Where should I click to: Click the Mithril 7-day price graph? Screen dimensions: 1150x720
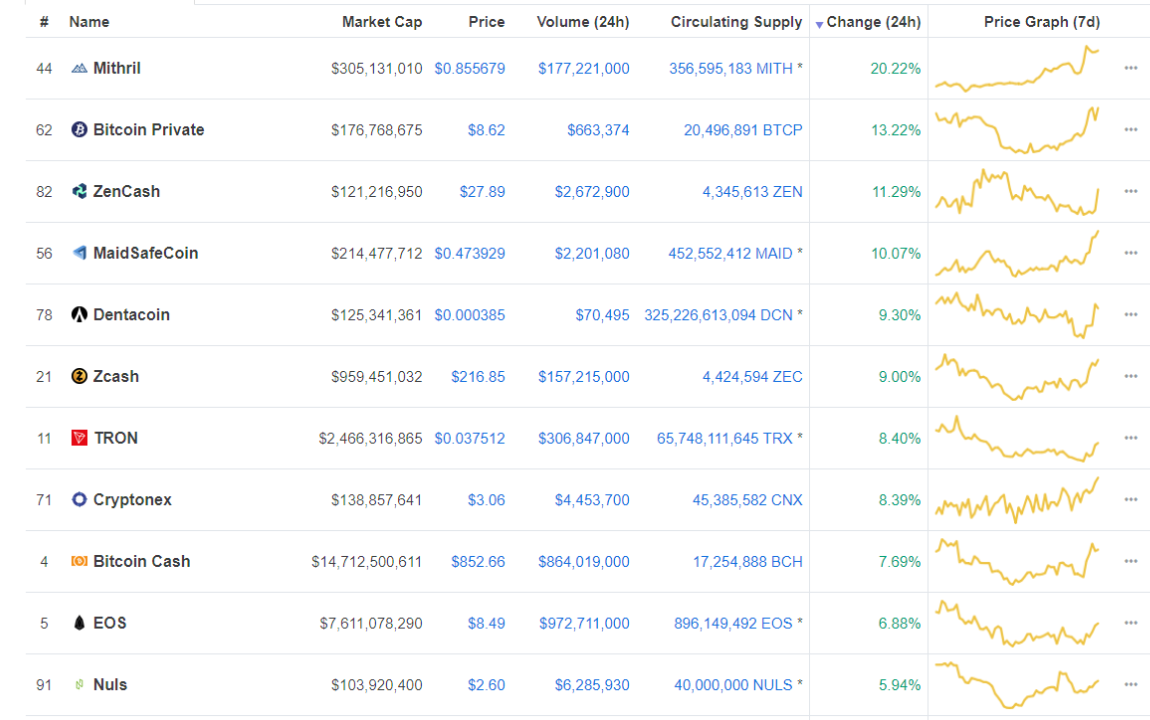coord(1017,68)
